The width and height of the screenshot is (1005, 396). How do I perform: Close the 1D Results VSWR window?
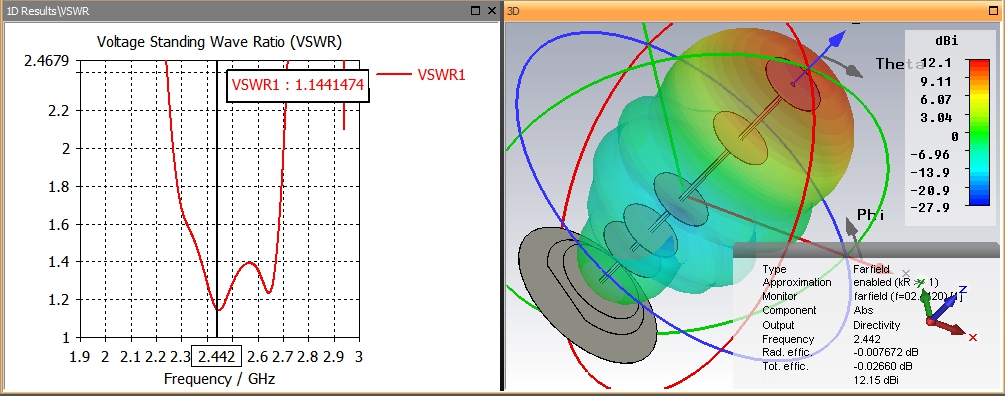coord(492,10)
